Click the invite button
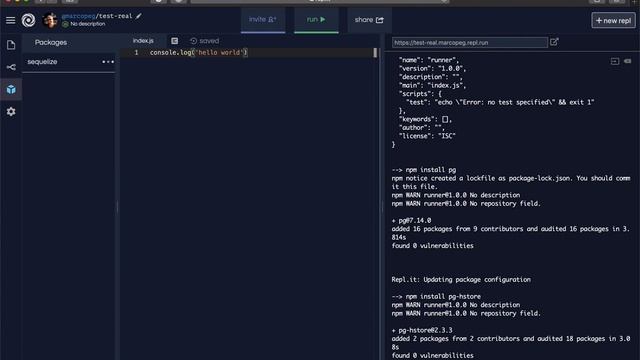 263,20
